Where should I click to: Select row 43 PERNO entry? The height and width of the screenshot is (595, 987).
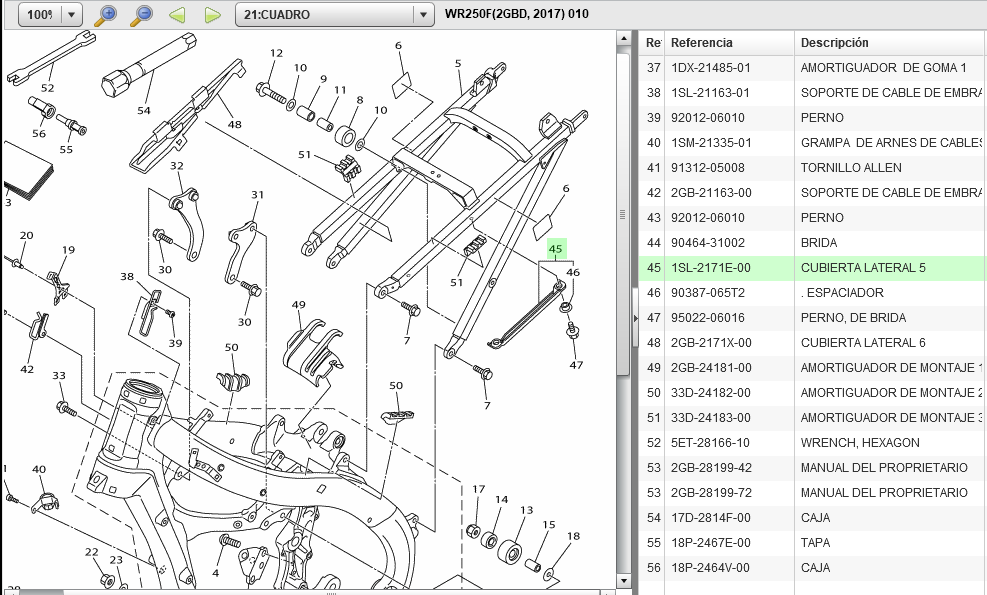coord(813,218)
